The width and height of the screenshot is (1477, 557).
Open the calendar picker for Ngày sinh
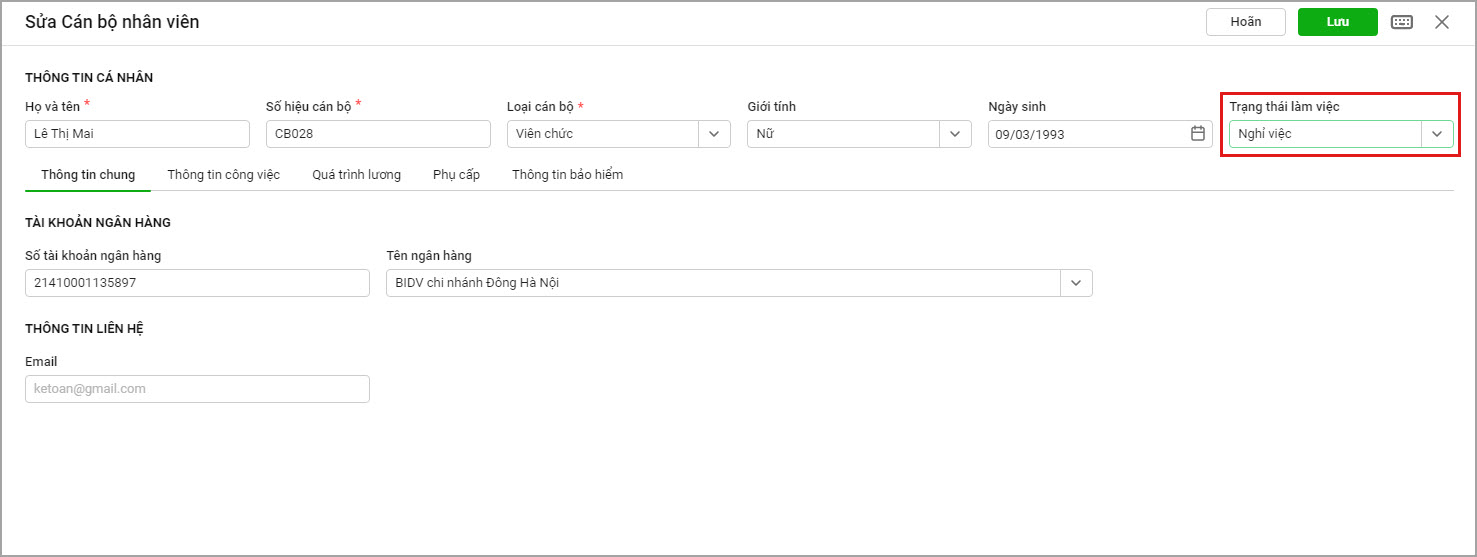tap(1198, 133)
